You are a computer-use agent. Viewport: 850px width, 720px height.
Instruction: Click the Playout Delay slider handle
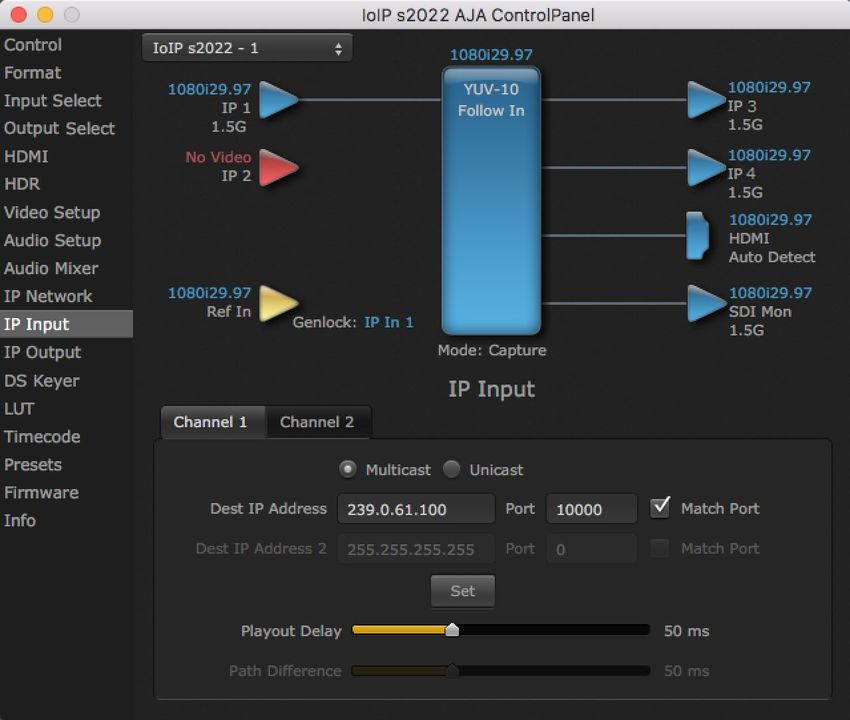click(x=452, y=629)
